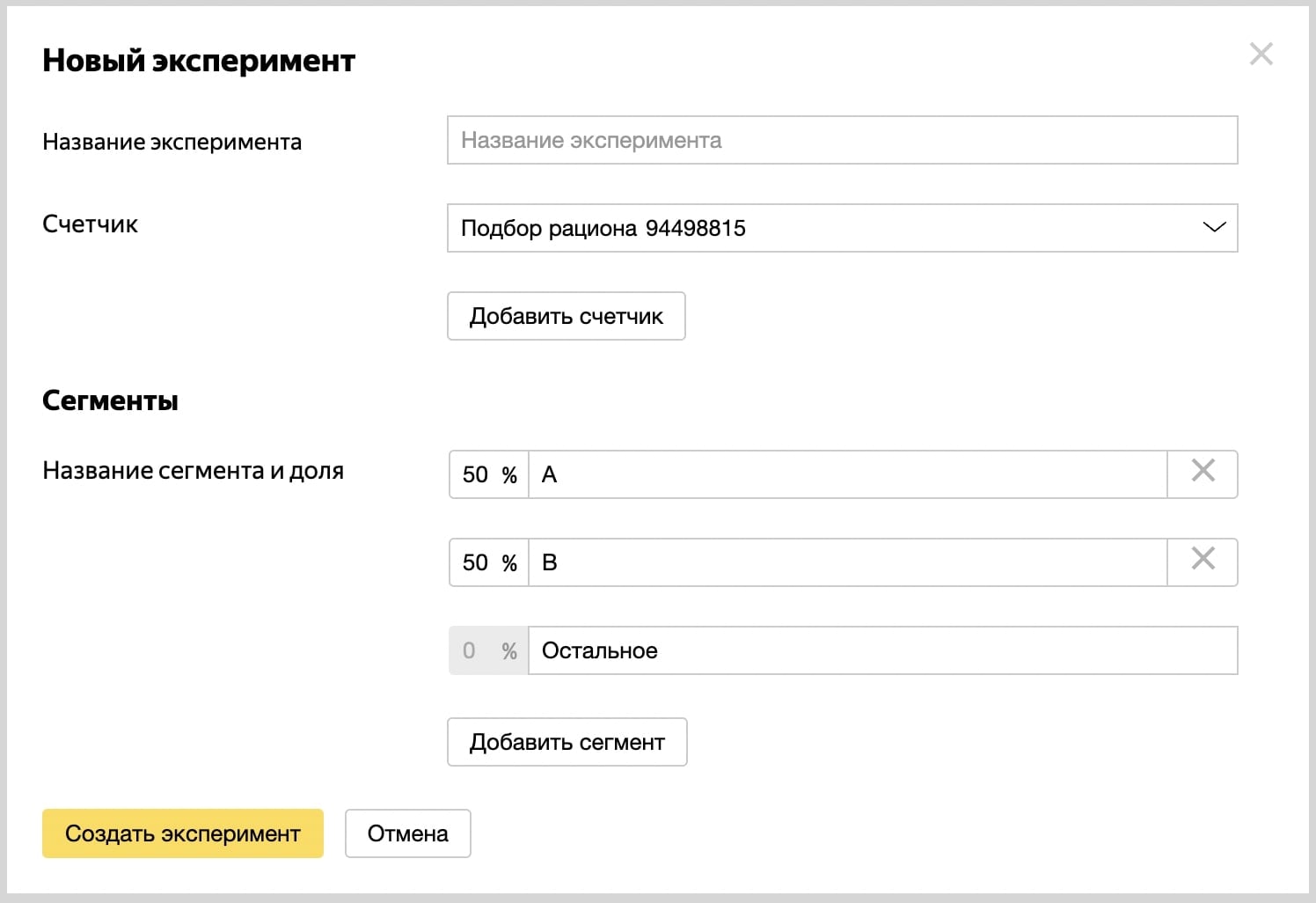Focus the Название эксперимента text field
The height and width of the screenshot is (903, 1316).
point(842,141)
